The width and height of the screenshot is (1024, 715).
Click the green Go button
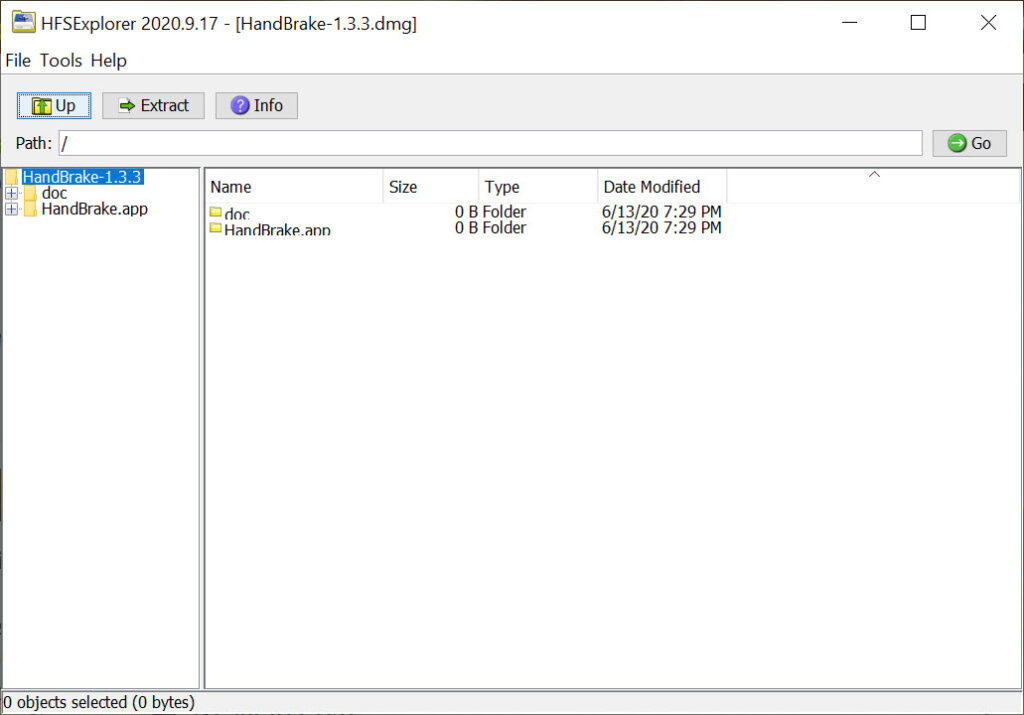pyautogui.click(x=969, y=143)
